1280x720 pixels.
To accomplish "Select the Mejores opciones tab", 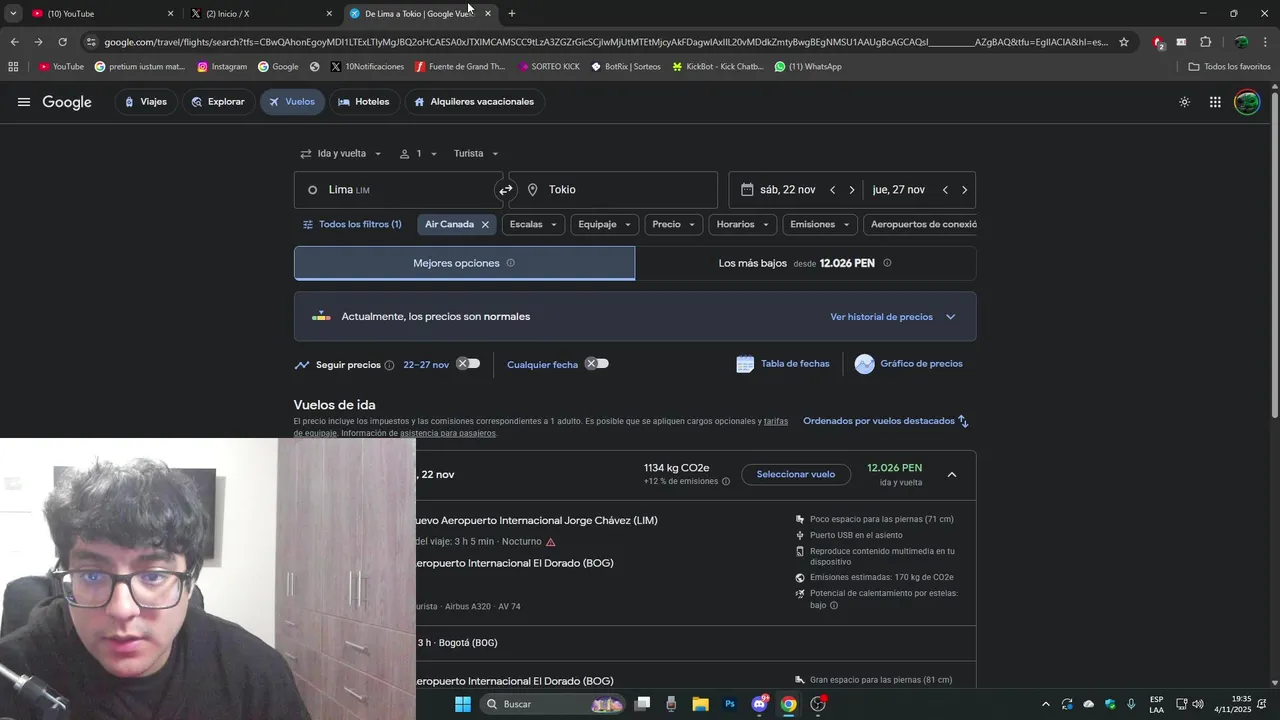I will pyautogui.click(x=464, y=263).
